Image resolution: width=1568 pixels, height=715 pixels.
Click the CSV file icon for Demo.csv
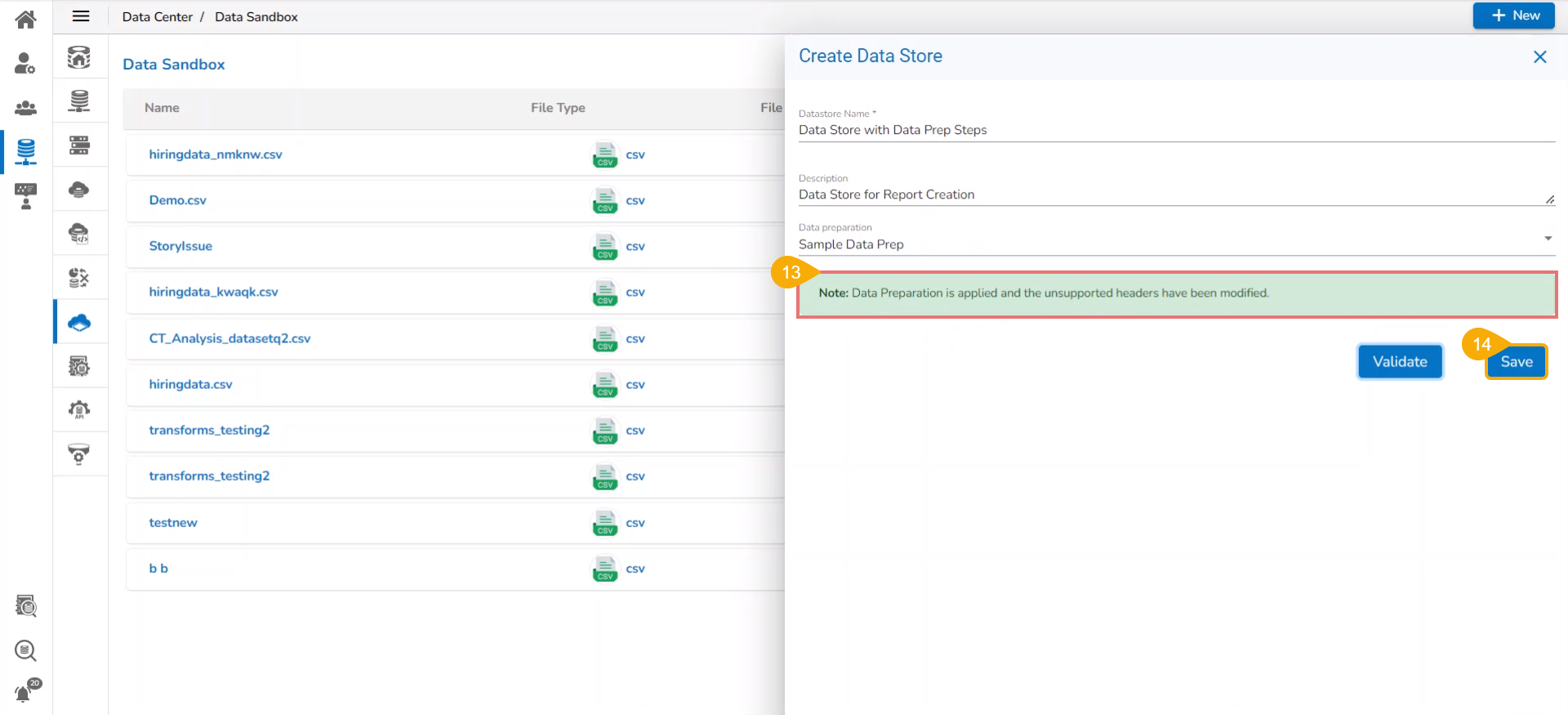(605, 200)
